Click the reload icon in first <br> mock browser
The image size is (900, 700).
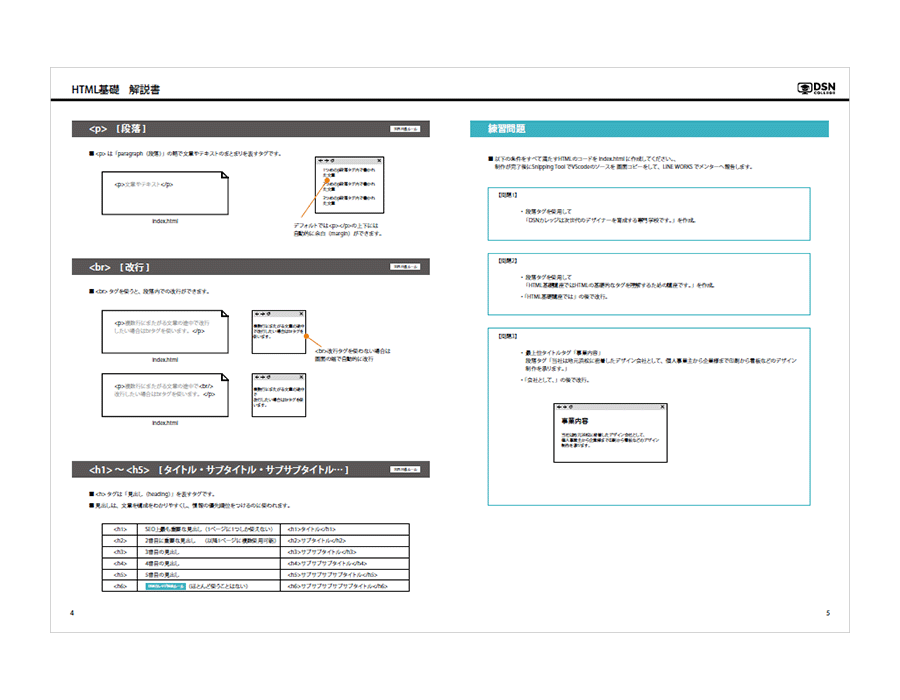[268, 313]
